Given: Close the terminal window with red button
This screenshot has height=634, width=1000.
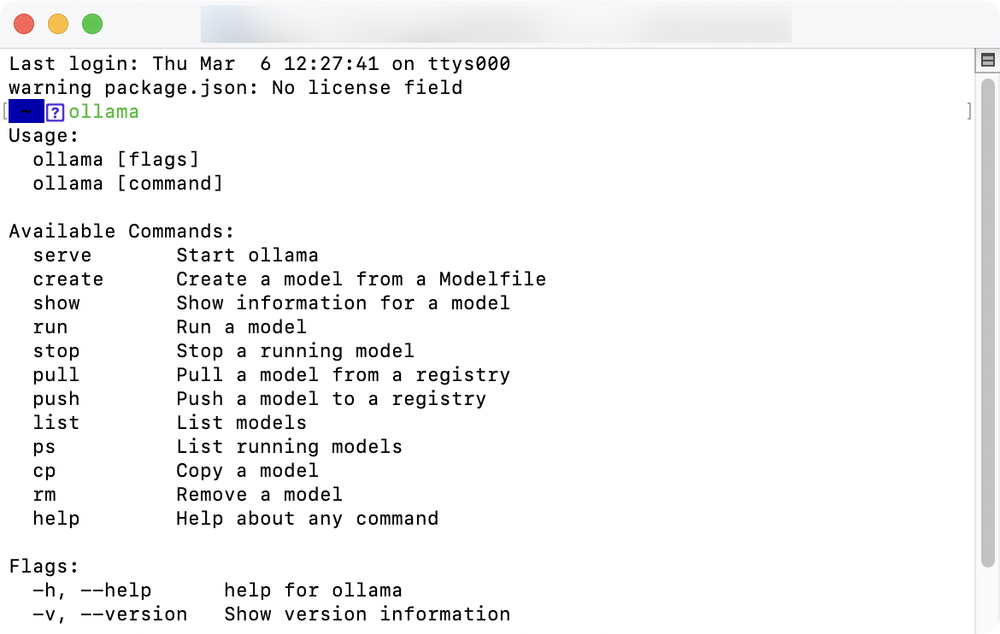Looking at the screenshot, I should click(x=23, y=24).
